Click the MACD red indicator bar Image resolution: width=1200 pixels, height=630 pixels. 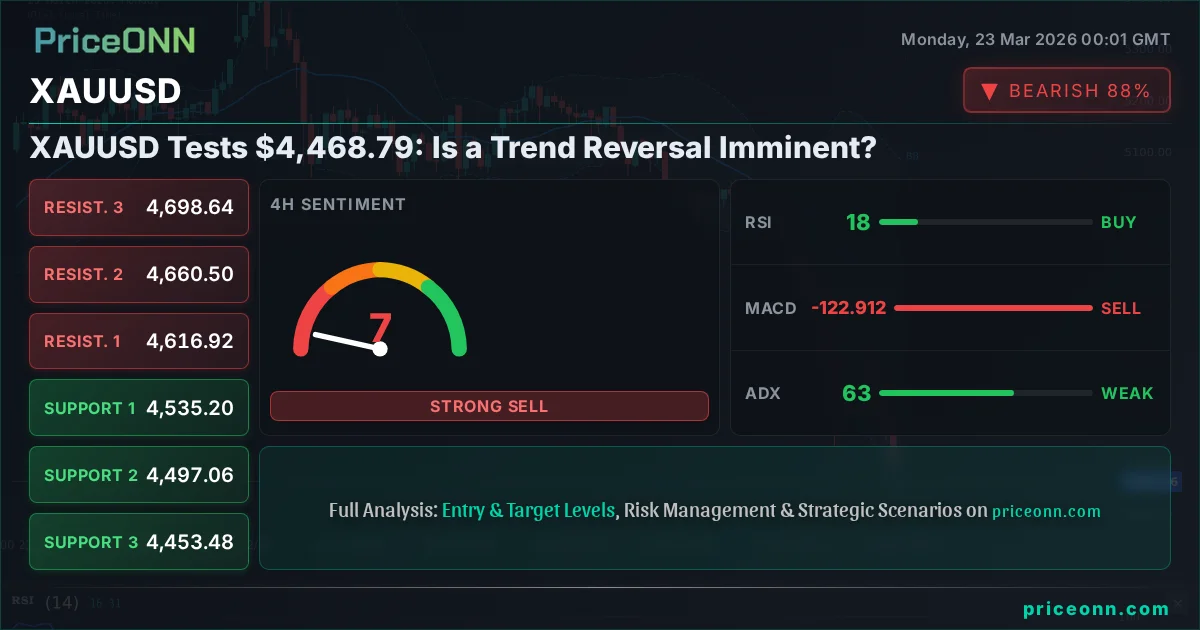pos(993,308)
